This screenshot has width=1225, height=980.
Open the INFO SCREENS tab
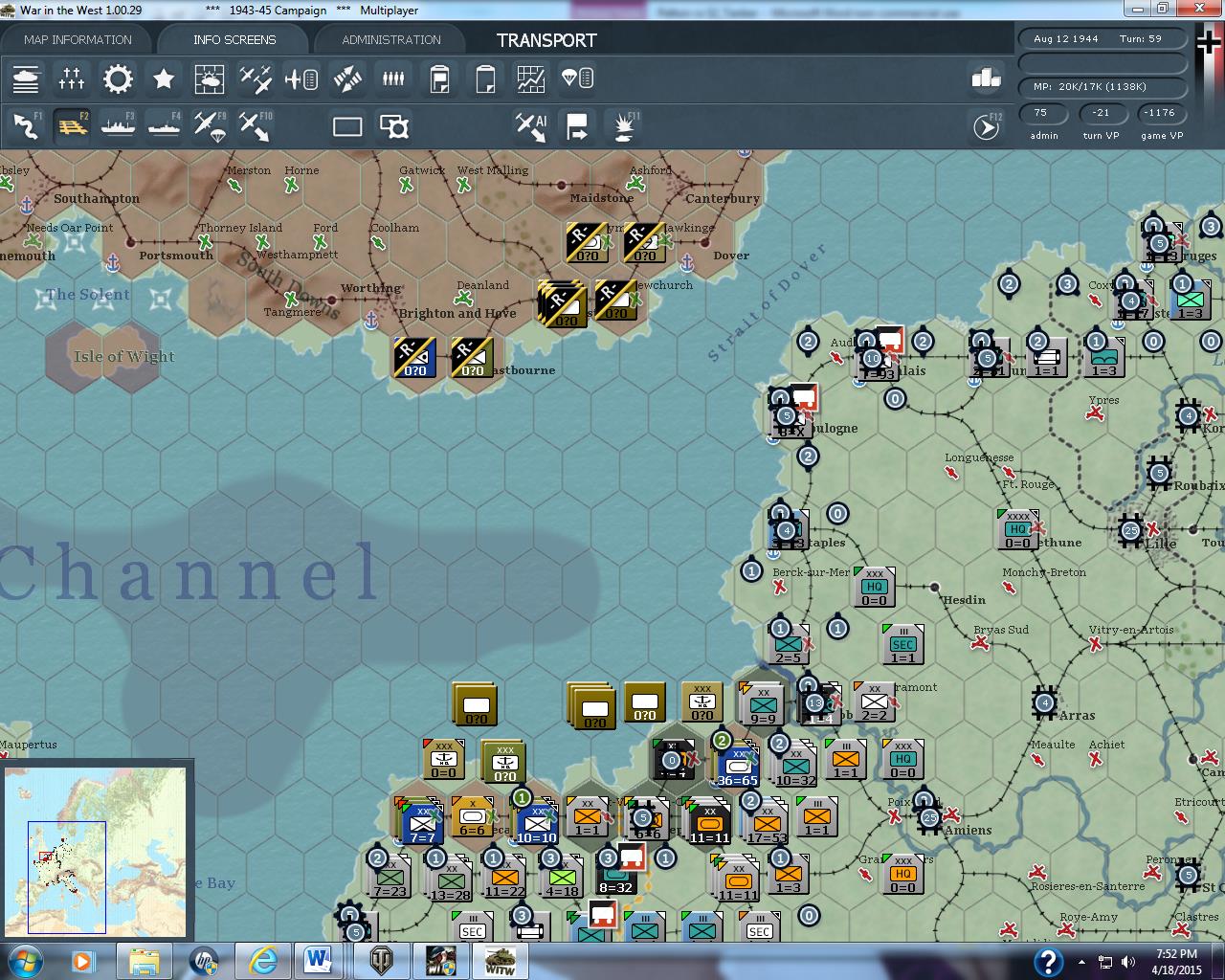point(234,39)
